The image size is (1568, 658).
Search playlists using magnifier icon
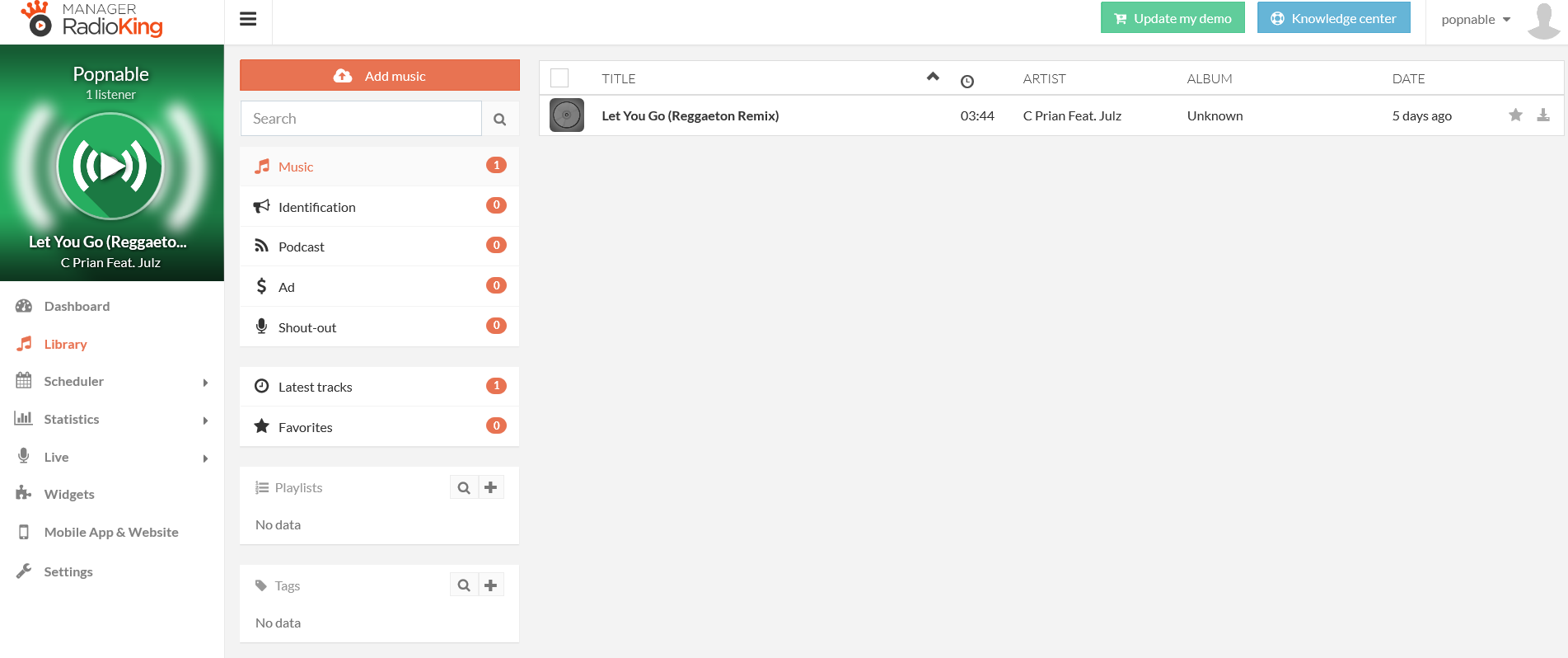click(464, 487)
